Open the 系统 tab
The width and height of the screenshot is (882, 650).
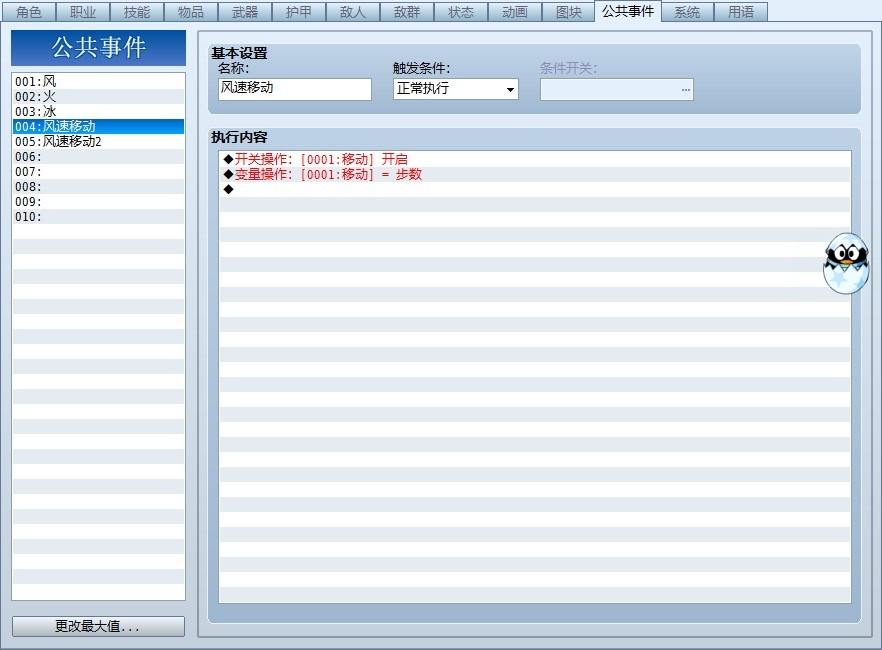click(687, 12)
